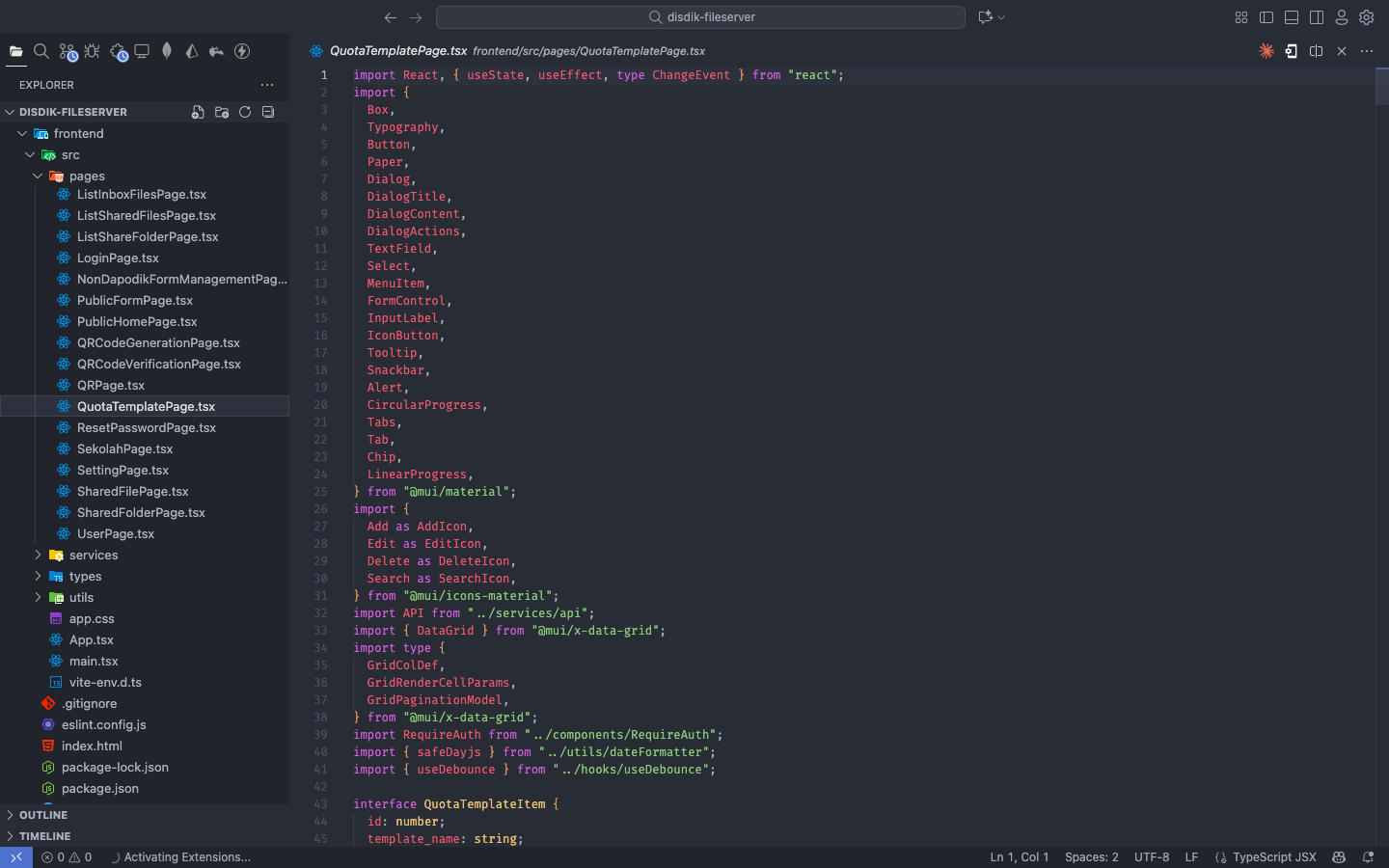The image size is (1389, 868).
Task: Click the TypeScript JSX language mode
Action: (1273, 857)
